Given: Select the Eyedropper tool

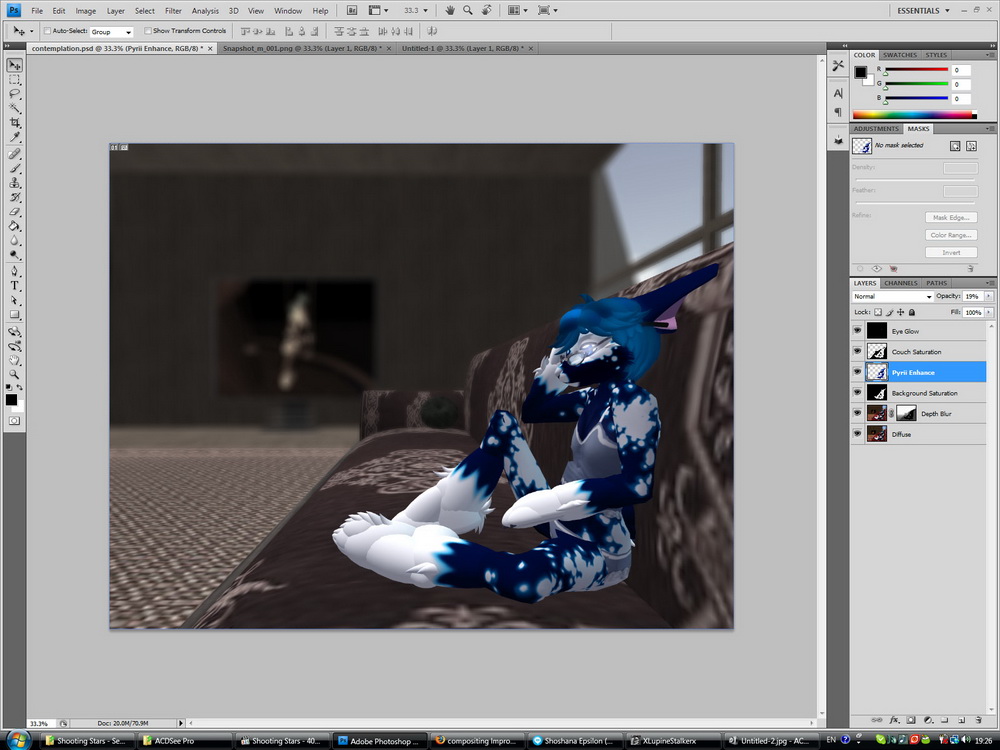Looking at the screenshot, I should tap(15, 137).
